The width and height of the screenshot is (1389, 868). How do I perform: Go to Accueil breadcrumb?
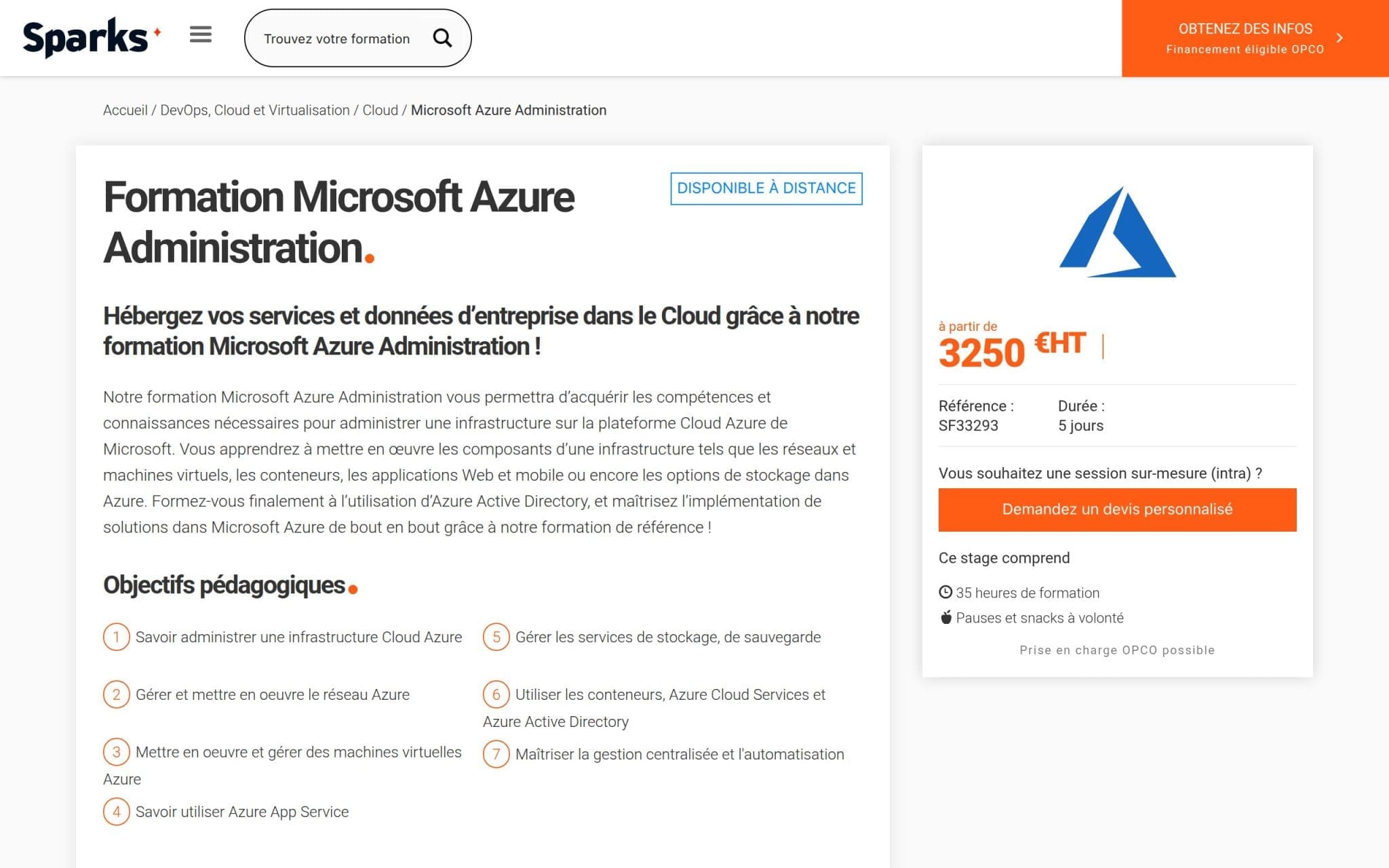pyautogui.click(x=125, y=111)
